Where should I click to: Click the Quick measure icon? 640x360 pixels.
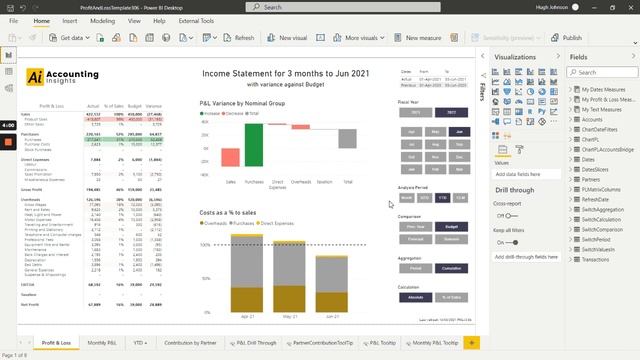tap(454, 38)
